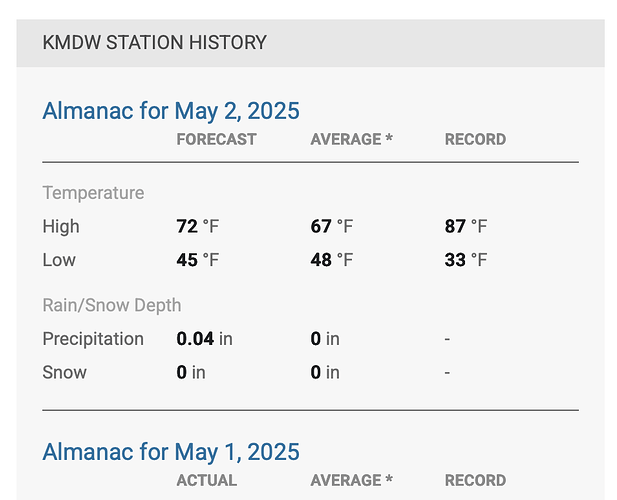Click the RECORD header in May 1 almanac

(475, 480)
